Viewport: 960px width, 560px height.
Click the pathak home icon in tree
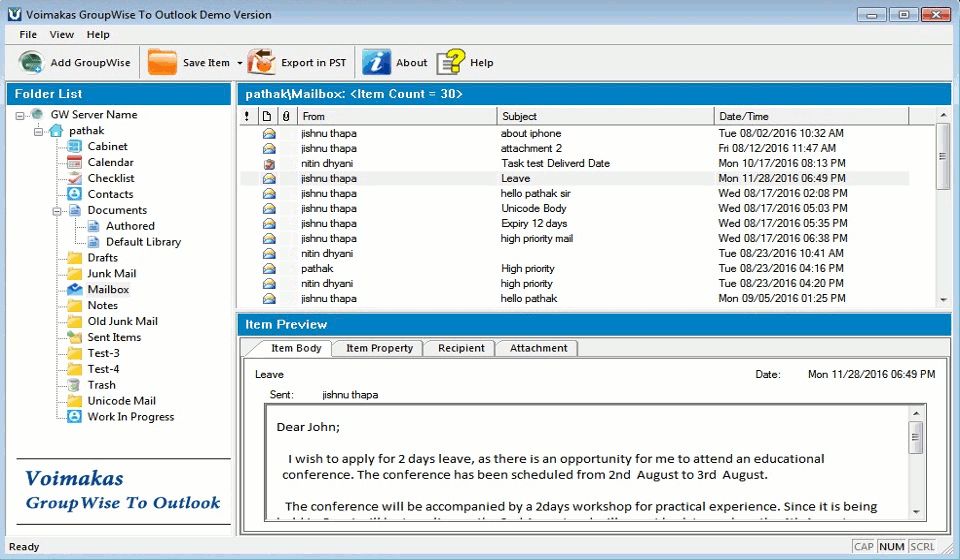click(56, 130)
